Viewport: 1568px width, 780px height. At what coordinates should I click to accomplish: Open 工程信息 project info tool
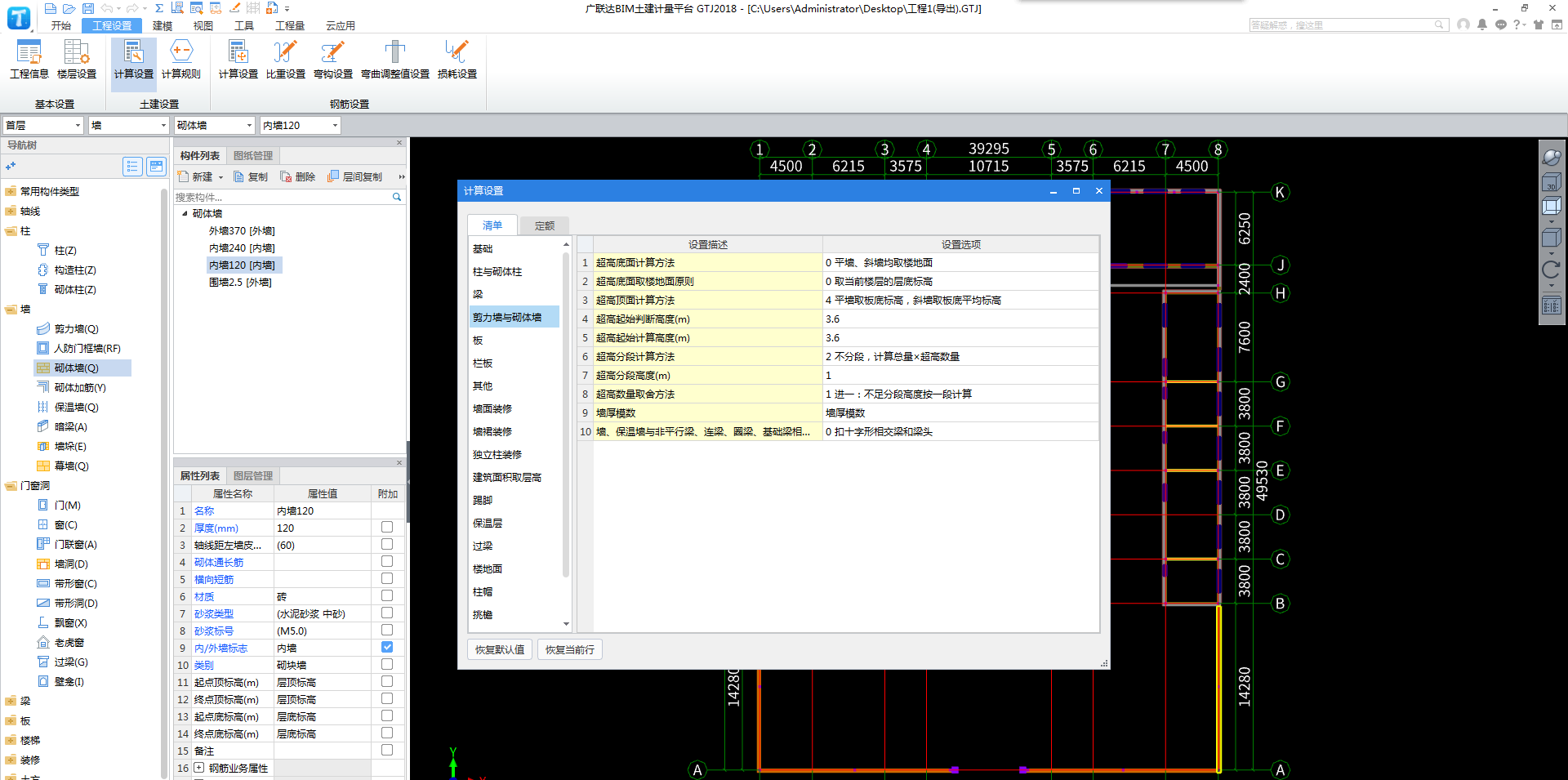coord(29,60)
